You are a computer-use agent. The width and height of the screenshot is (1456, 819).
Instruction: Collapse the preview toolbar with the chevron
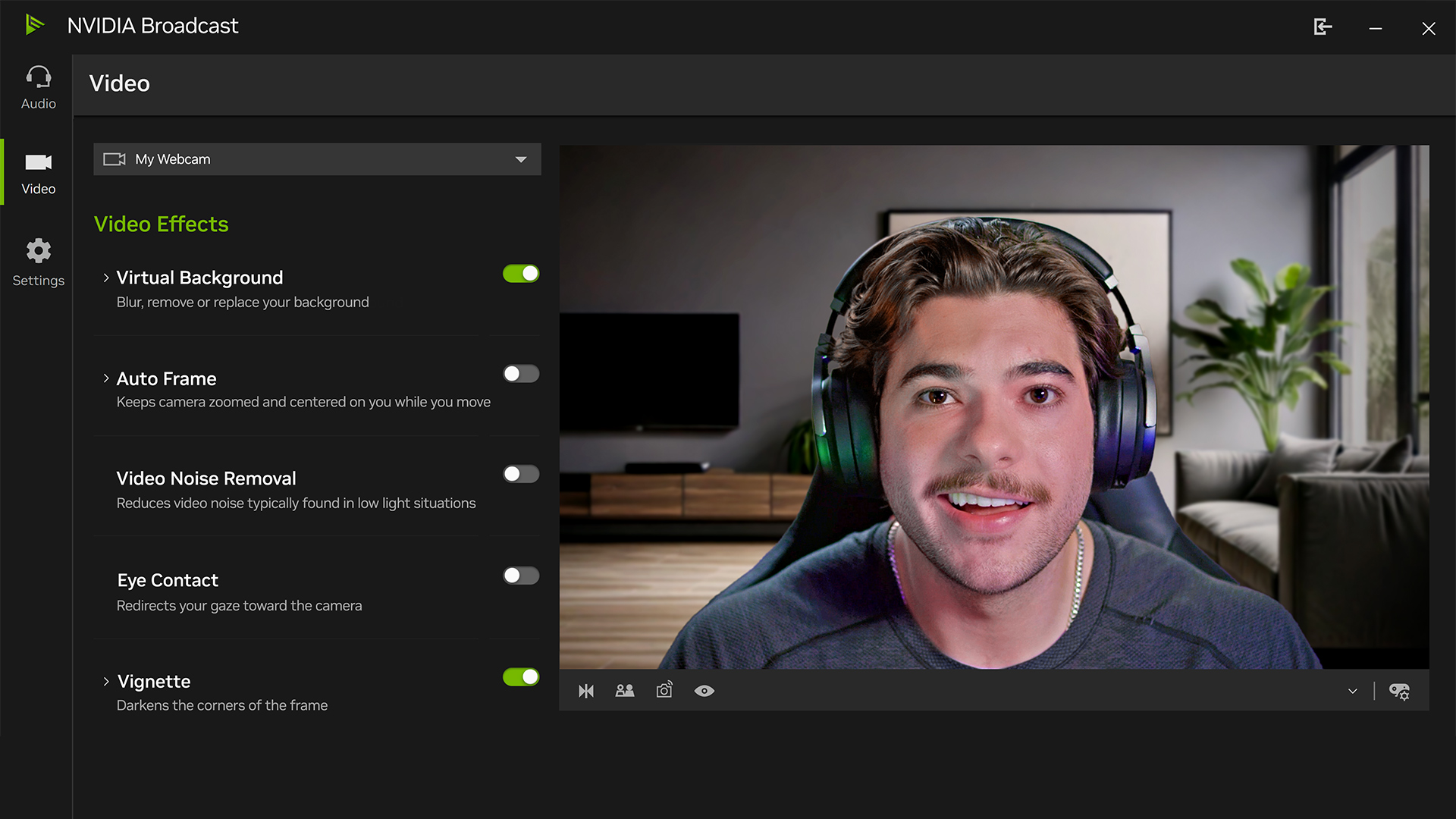coord(1351,690)
